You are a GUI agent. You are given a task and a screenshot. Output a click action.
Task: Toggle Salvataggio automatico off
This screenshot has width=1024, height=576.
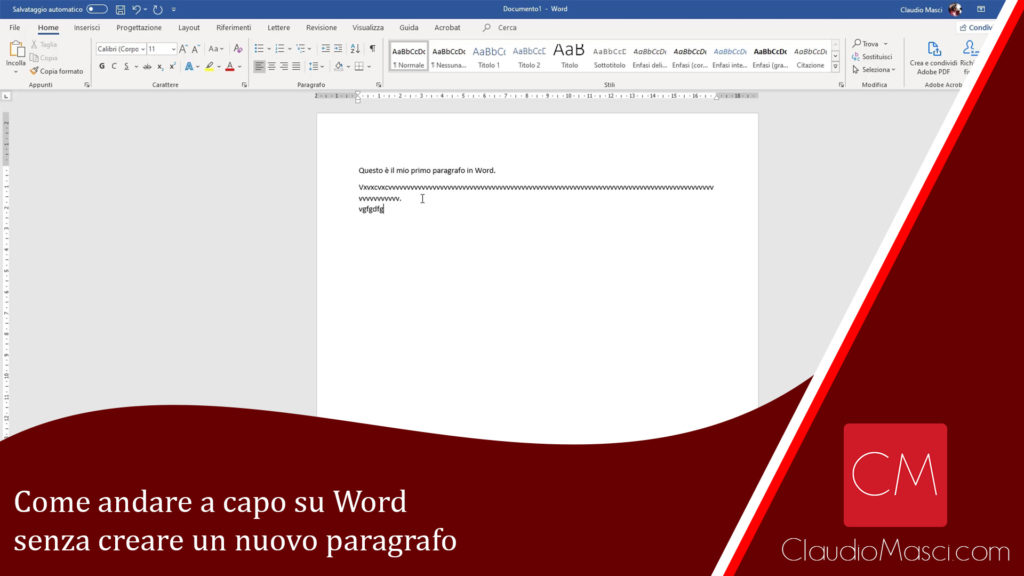[x=95, y=8]
